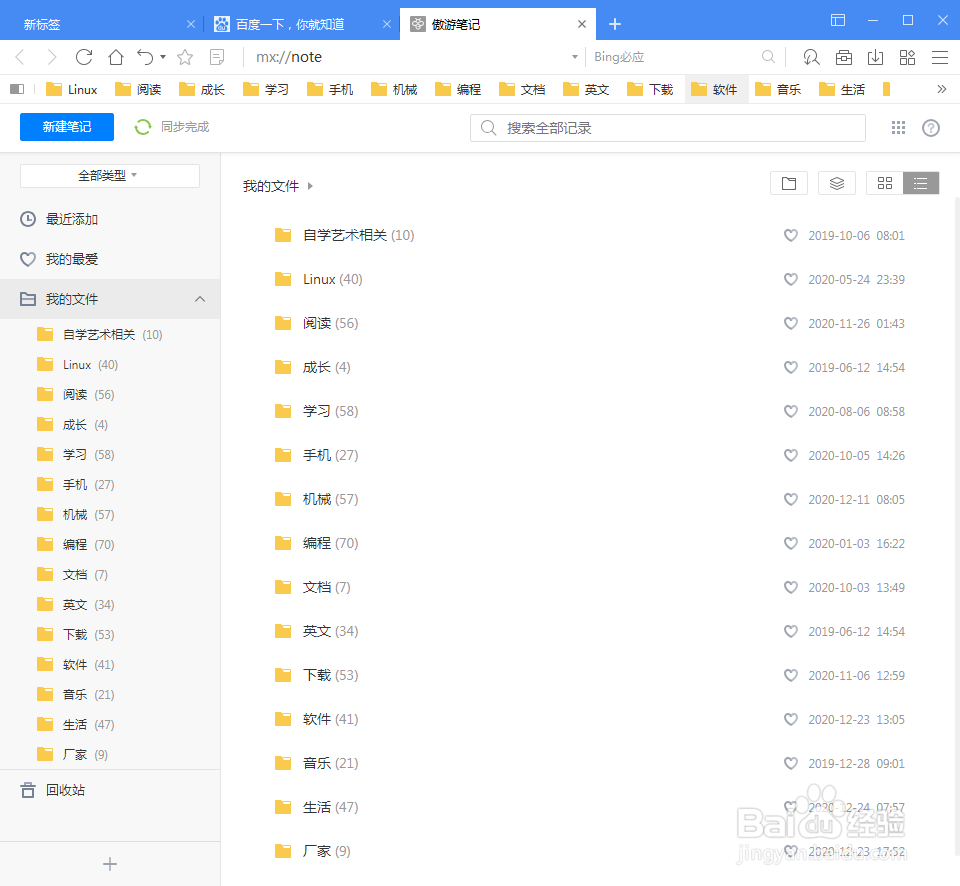Open the 音乐 bookmark folder in bookmarks bar
Image resolution: width=960 pixels, height=886 pixels.
click(x=779, y=89)
